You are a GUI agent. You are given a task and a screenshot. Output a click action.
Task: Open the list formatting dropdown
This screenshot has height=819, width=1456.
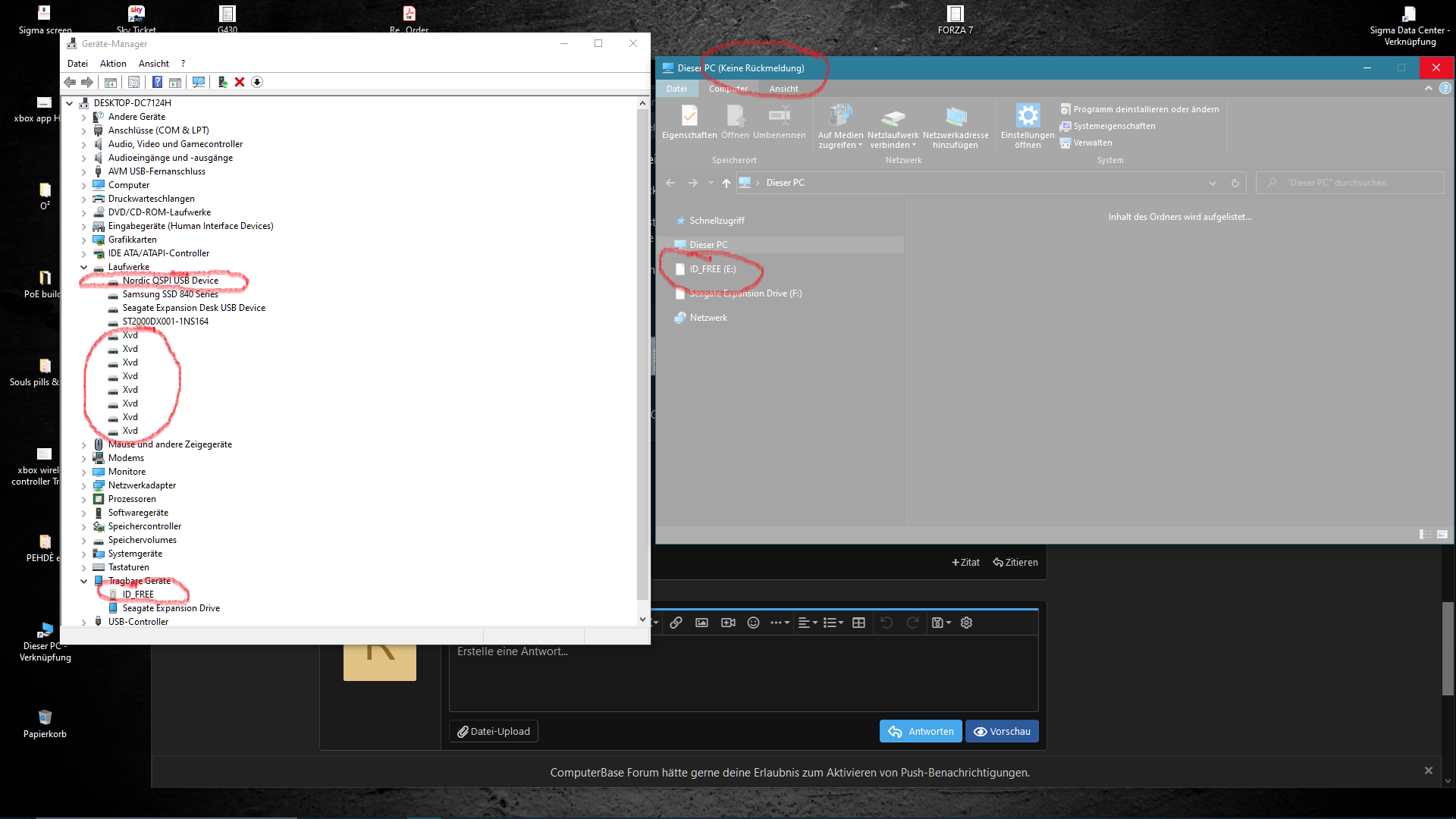click(x=833, y=623)
